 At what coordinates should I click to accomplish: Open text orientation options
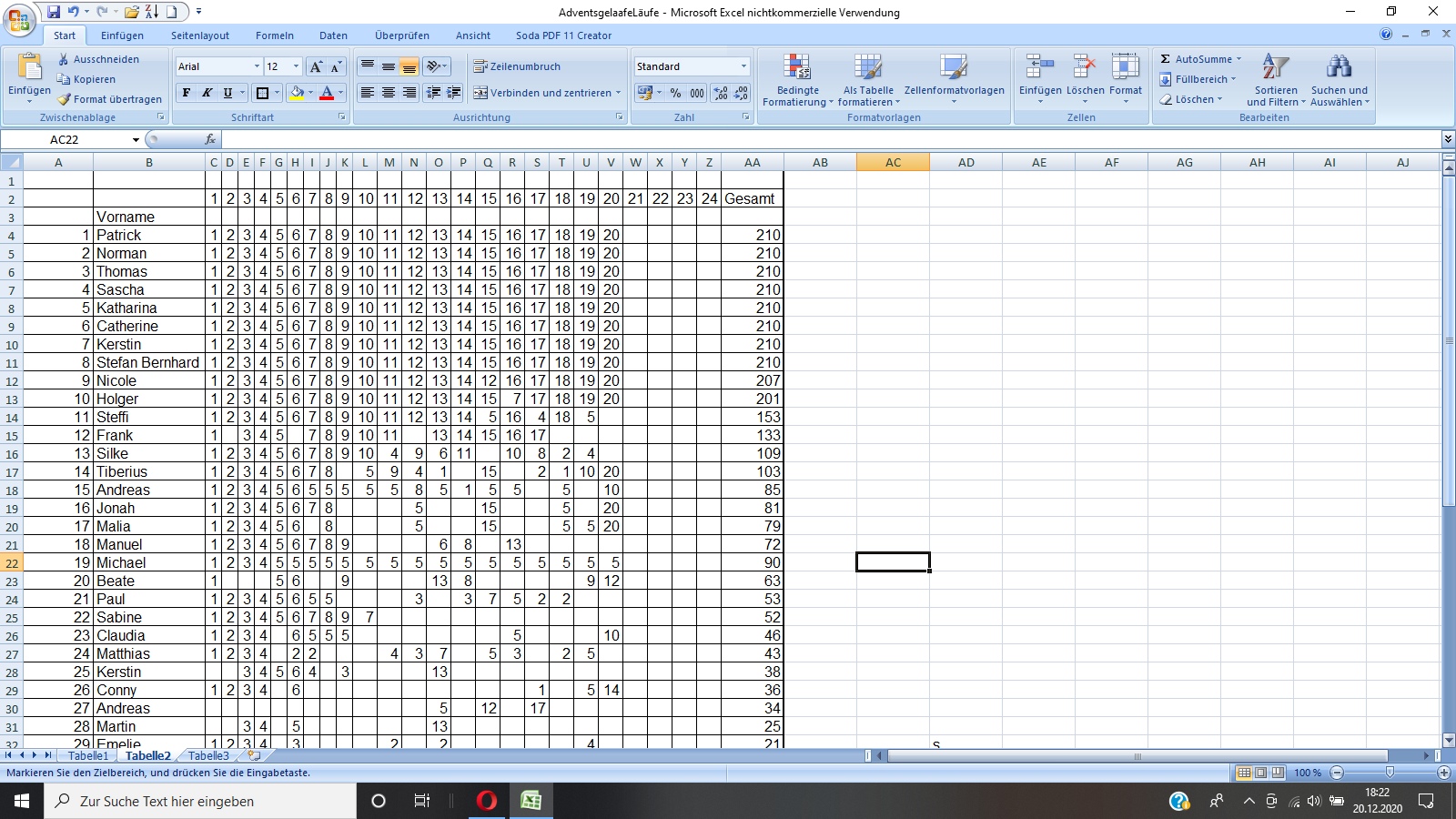(438, 66)
